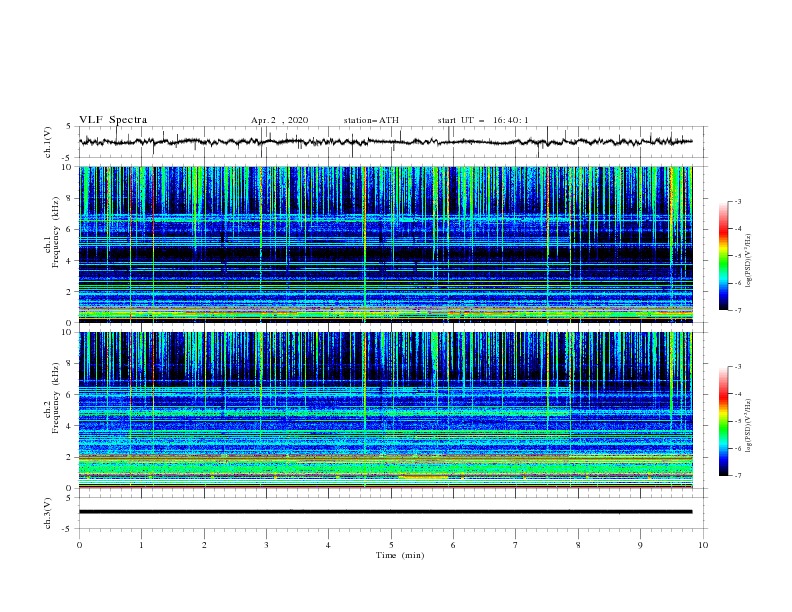Click the 4 kHz tick of ch.1 spectrogram
The height and width of the screenshot is (612, 792).
(x=70, y=261)
